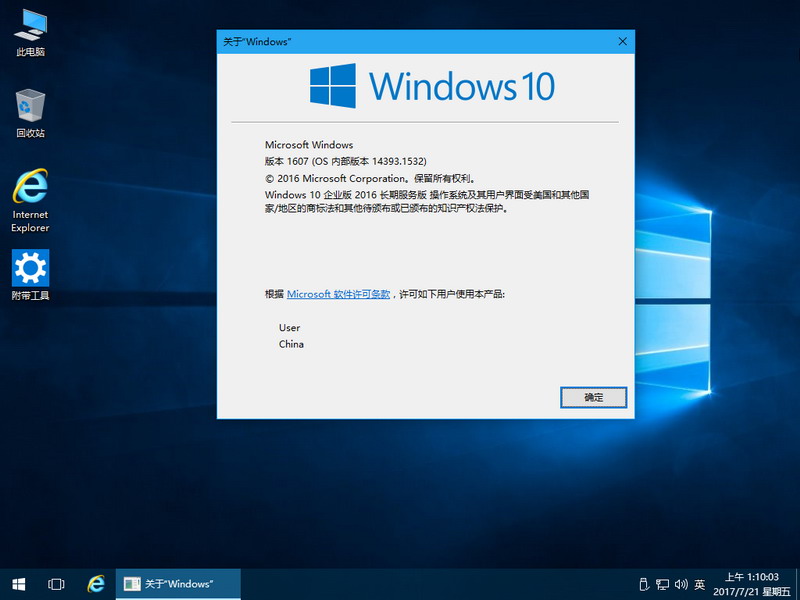Select the 附带工具 gear desktop icon
Screen dimensions: 800x600
[x=31, y=275]
